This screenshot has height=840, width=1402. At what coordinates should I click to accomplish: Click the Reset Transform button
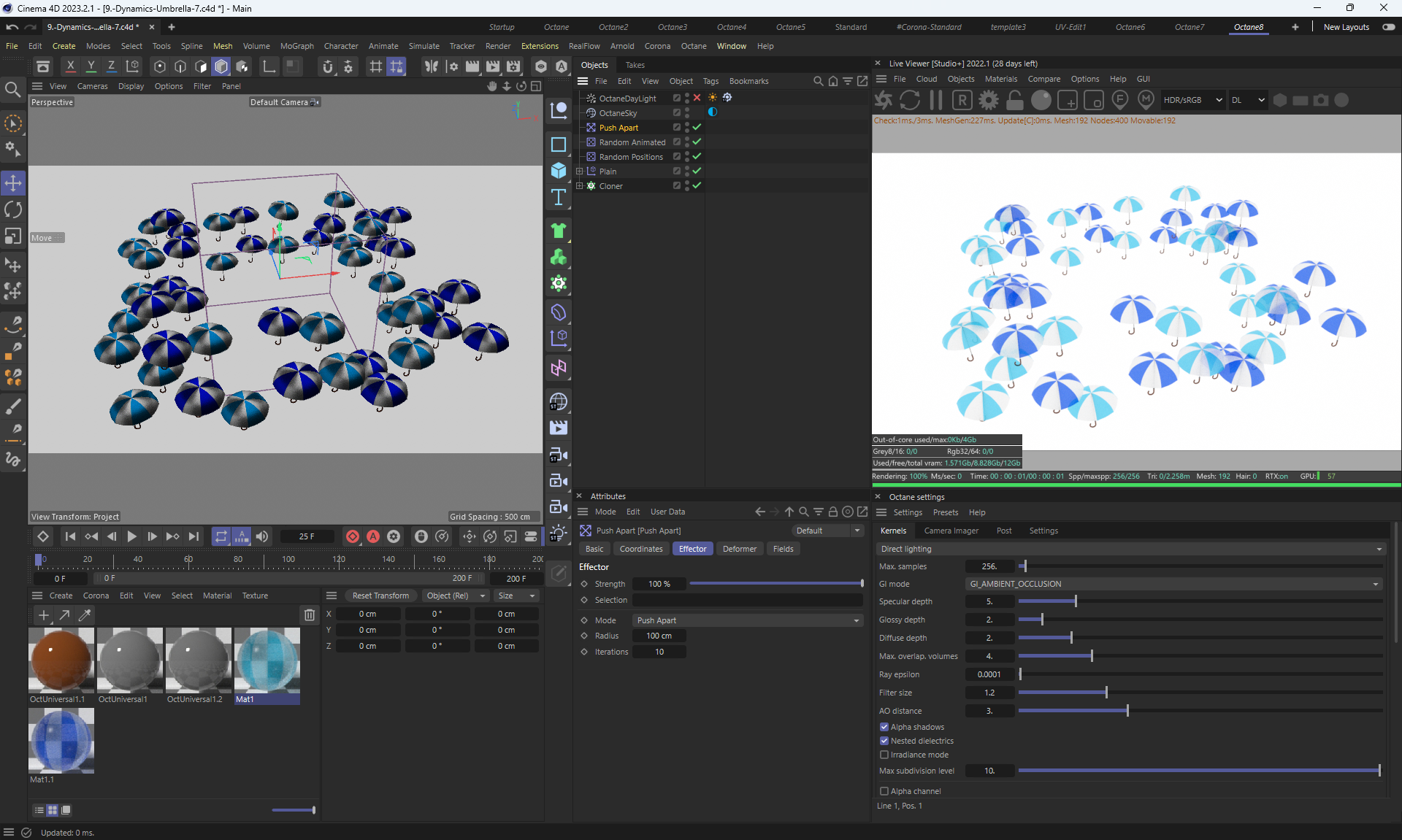click(x=380, y=596)
